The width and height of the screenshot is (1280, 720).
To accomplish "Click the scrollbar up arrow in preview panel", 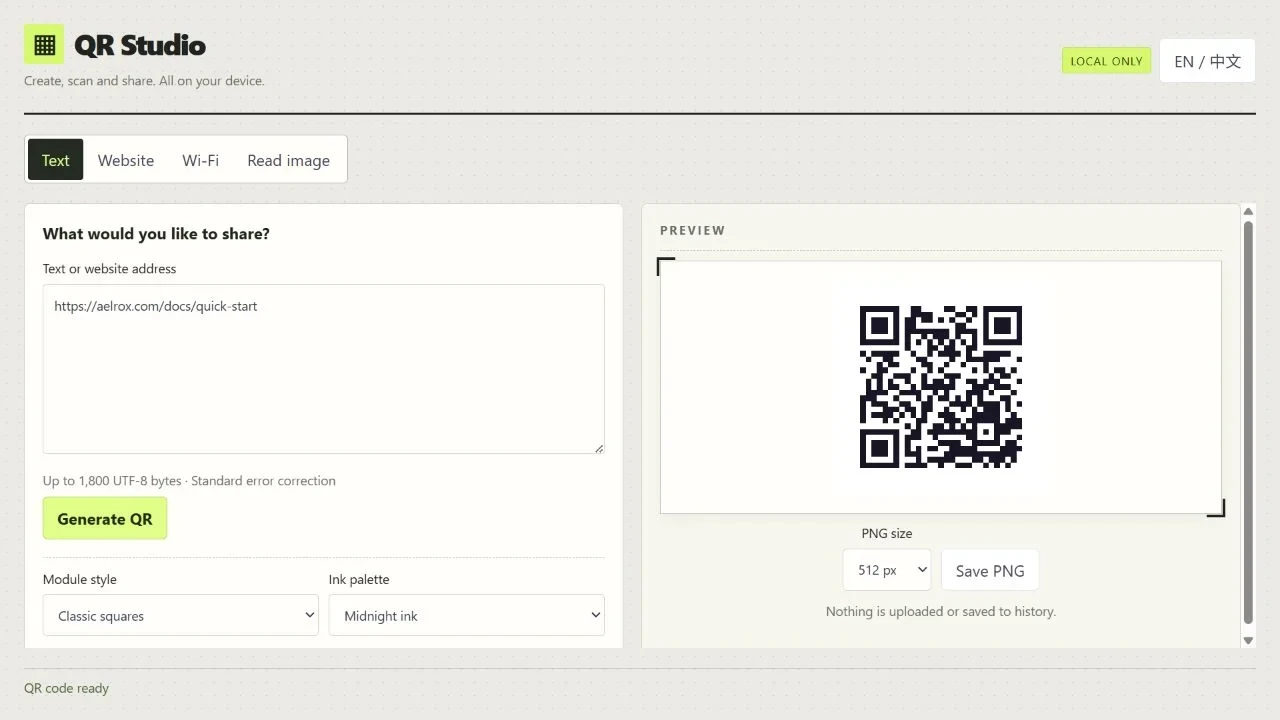I will [x=1248, y=211].
